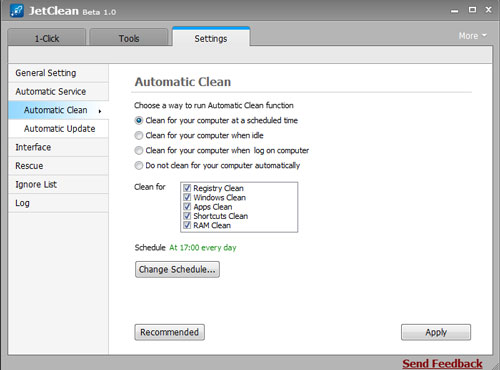Click the Change Schedule button
This screenshot has height=370, width=500.
pos(177,269)
